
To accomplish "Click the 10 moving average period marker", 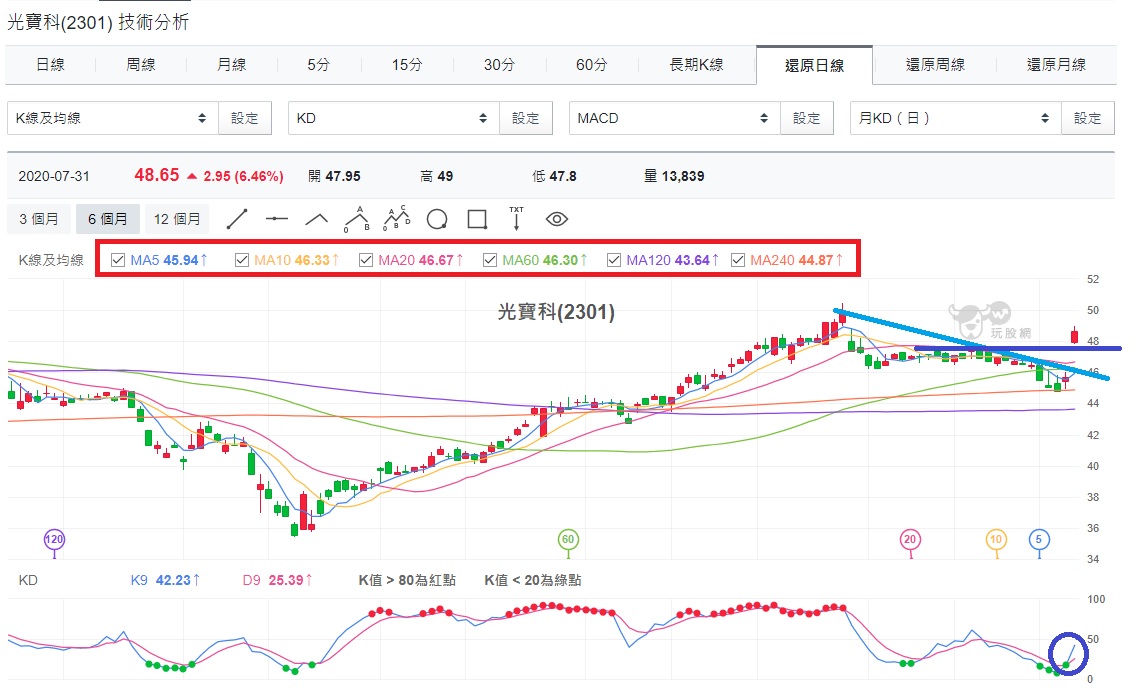I will [x=996, y=539].
